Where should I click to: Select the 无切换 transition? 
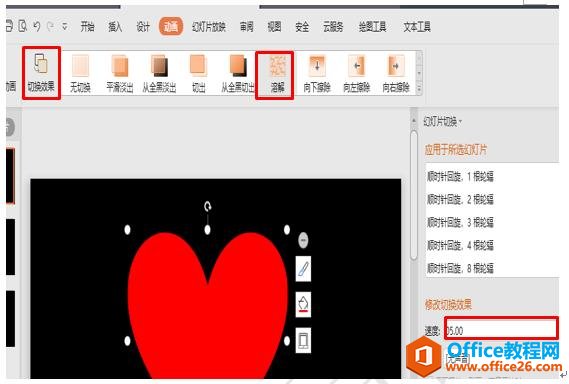point(80,73)
